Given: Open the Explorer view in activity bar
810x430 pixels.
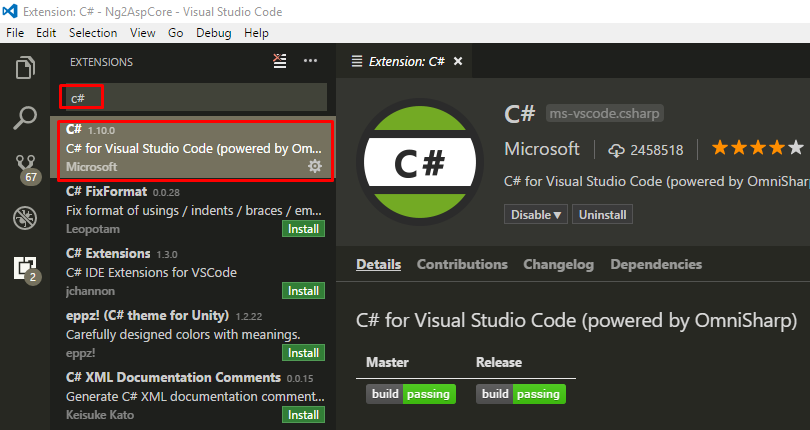Looking at the screenshot, I should (25, 68).
